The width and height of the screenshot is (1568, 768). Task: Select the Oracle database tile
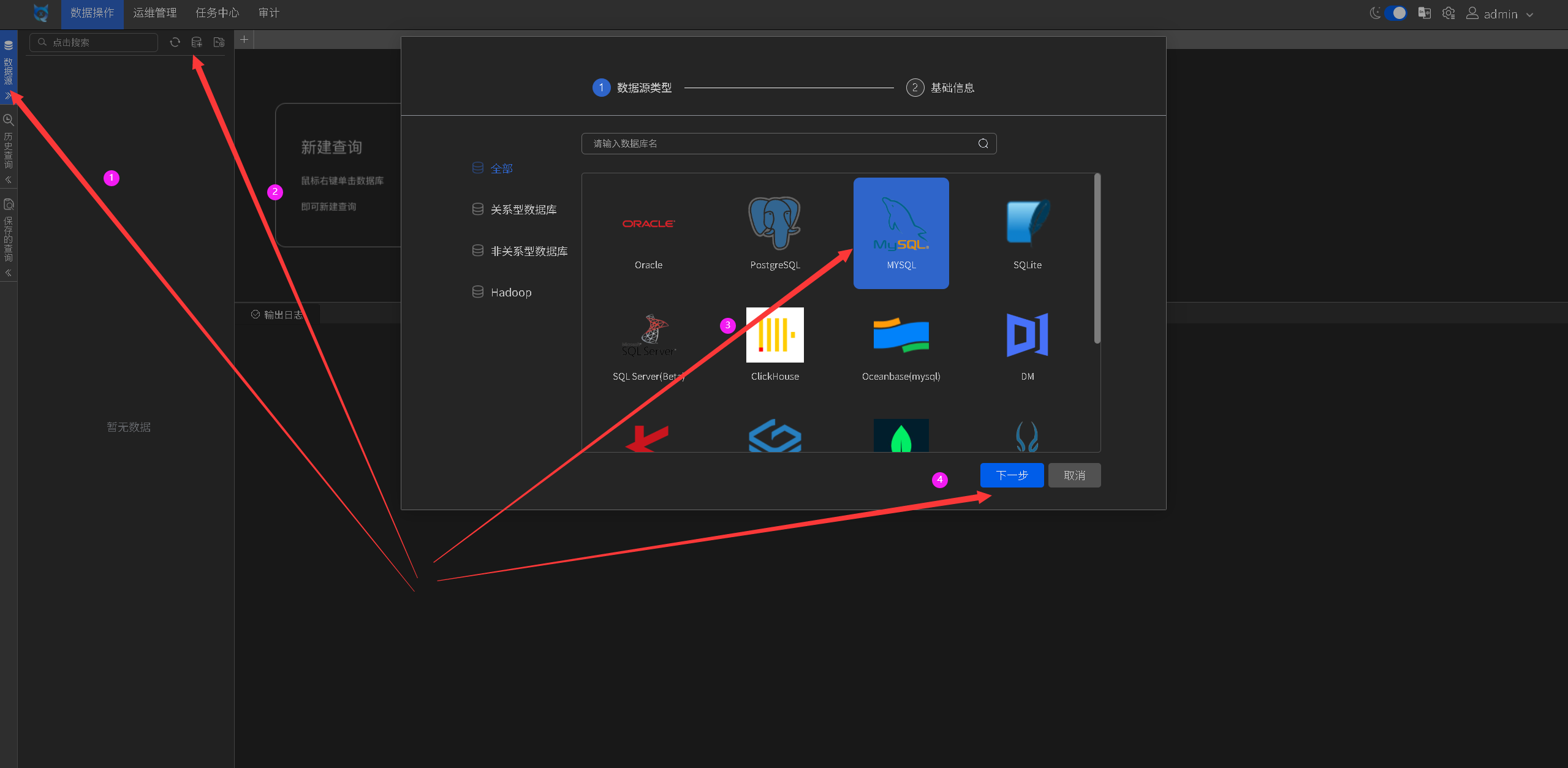pos(648,233)
